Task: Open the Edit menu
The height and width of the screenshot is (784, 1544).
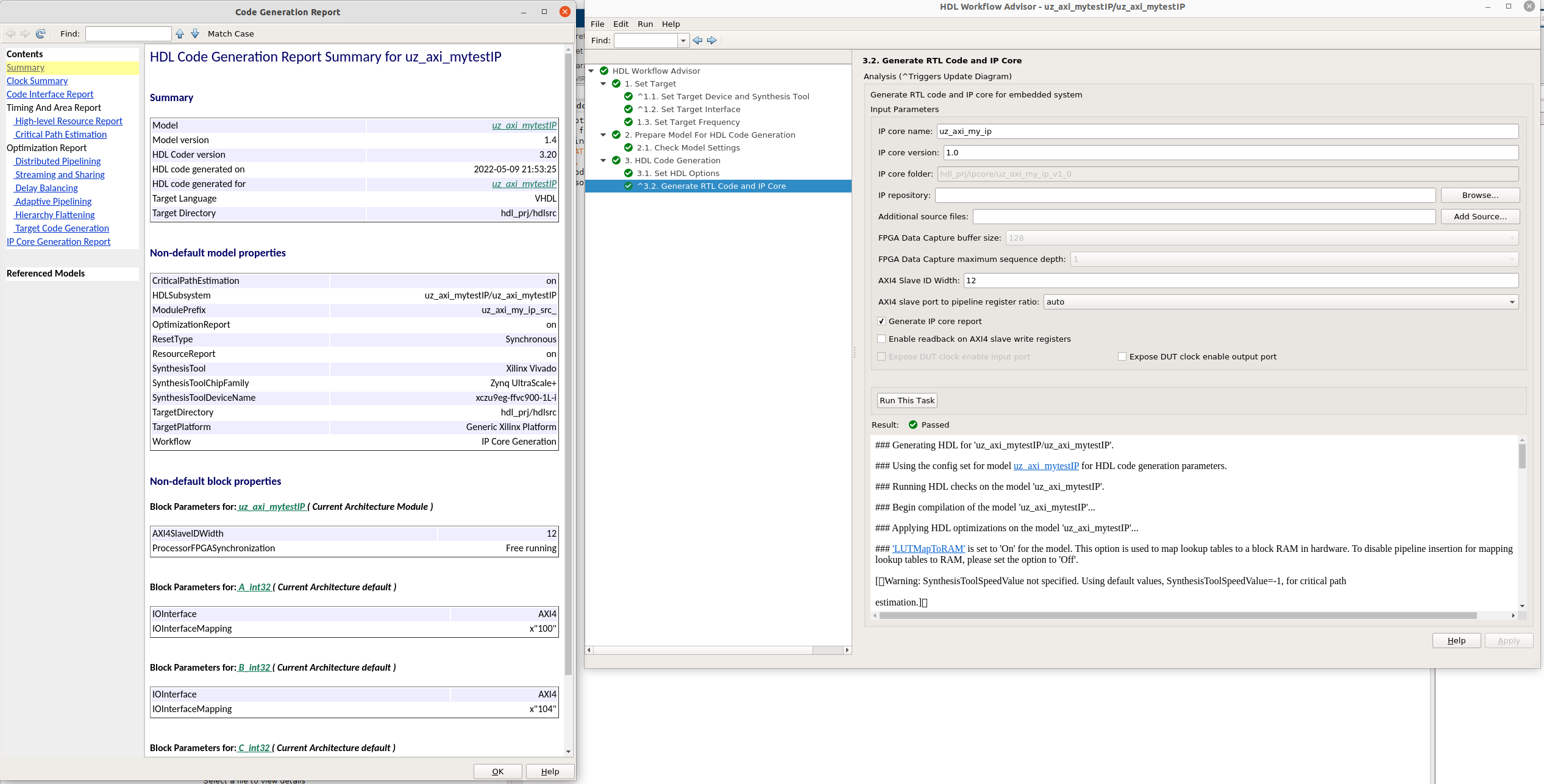Action: 621,24
